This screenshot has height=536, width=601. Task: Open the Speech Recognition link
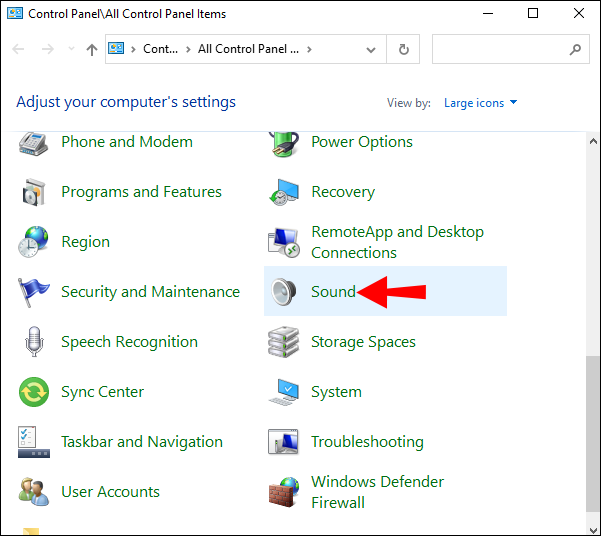coord(130,342)
